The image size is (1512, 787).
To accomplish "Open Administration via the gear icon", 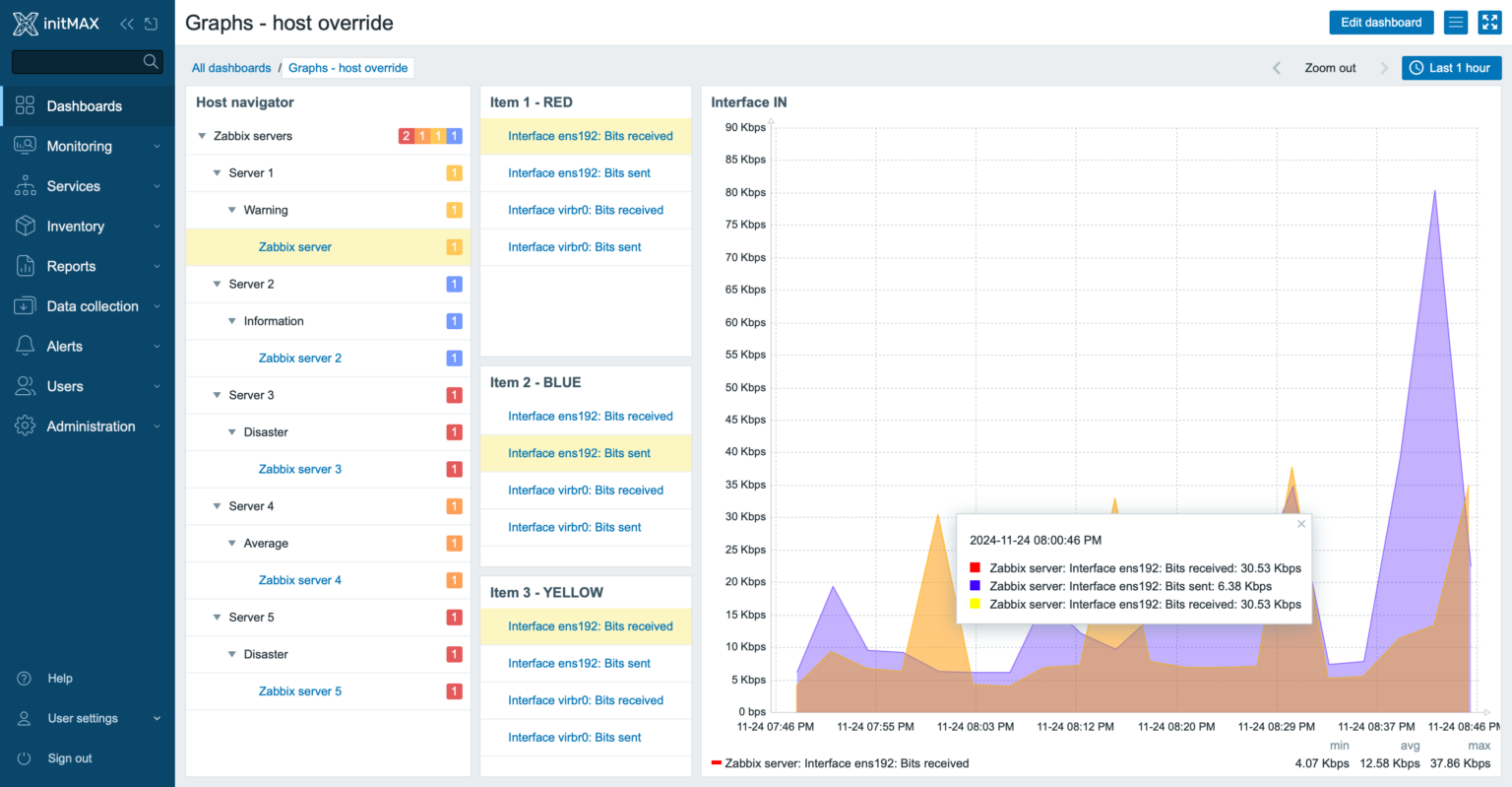I will pos(24,426).
